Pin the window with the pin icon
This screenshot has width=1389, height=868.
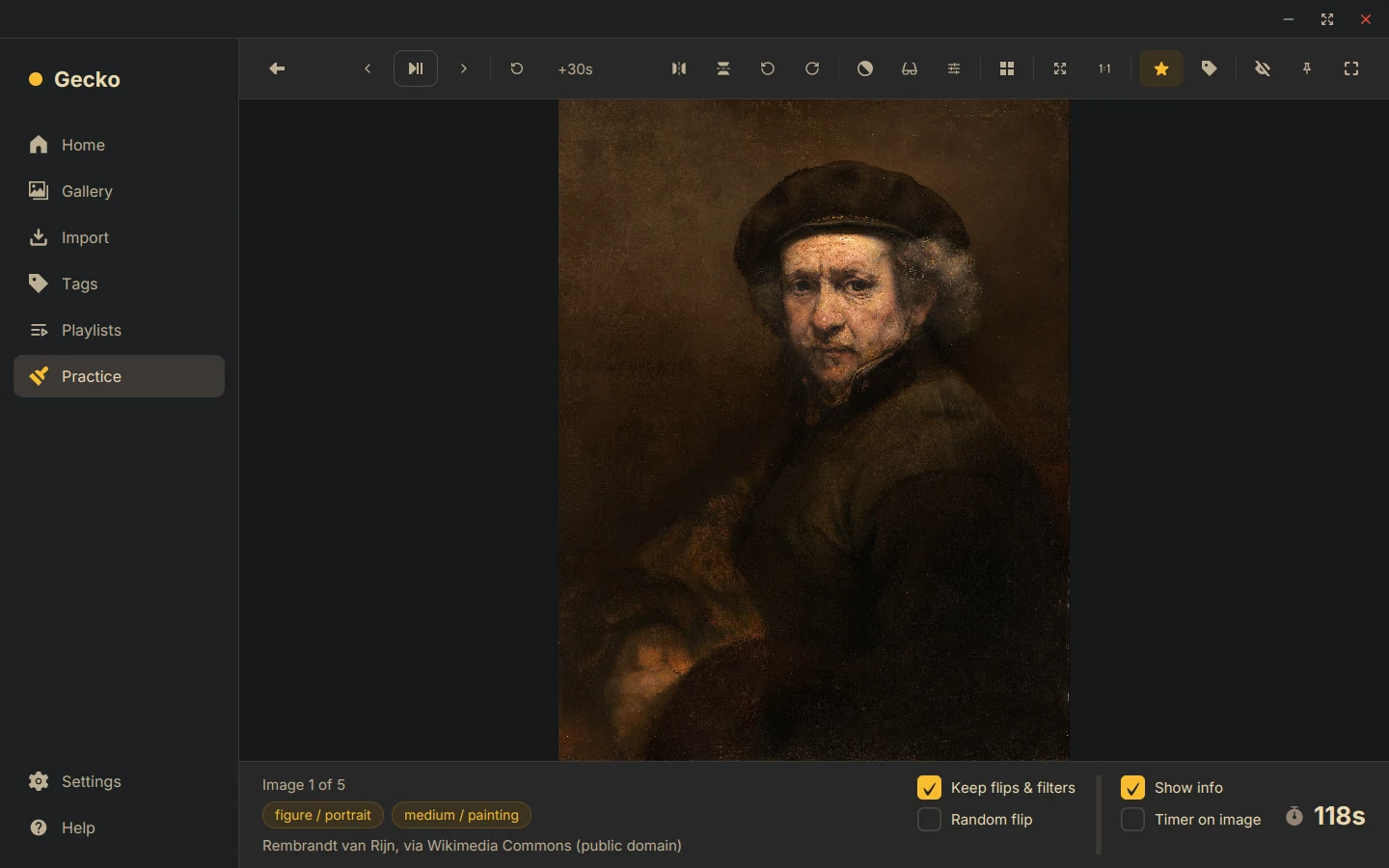pyautogui.click(x=1307, y=68)
